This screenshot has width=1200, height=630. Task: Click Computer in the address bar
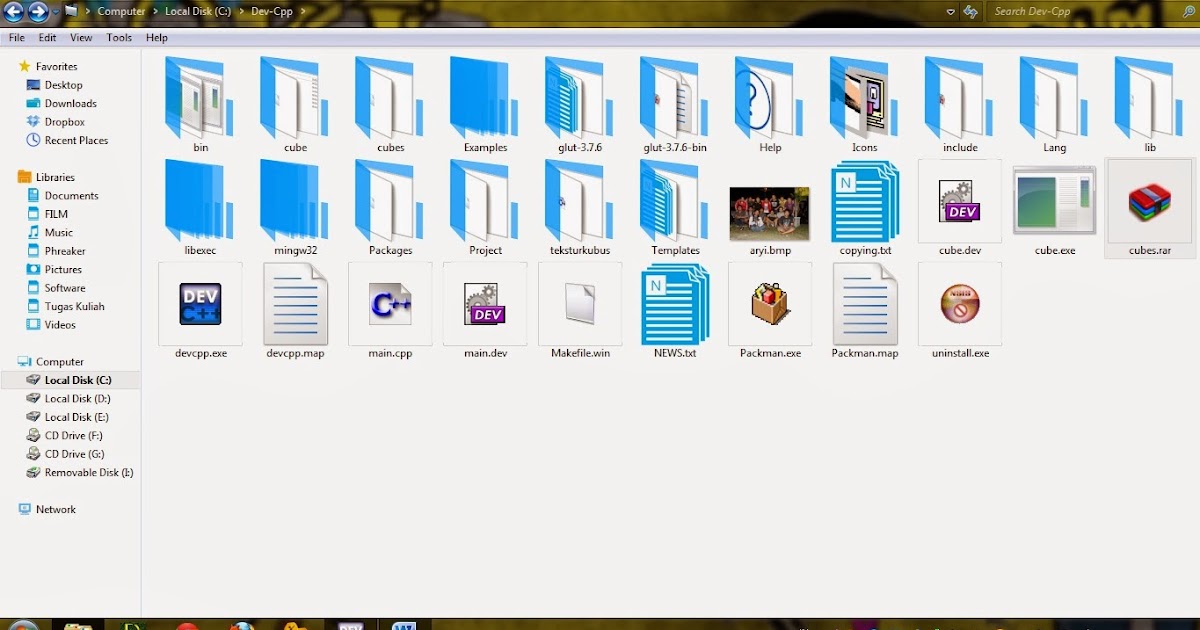click(121, 12)
